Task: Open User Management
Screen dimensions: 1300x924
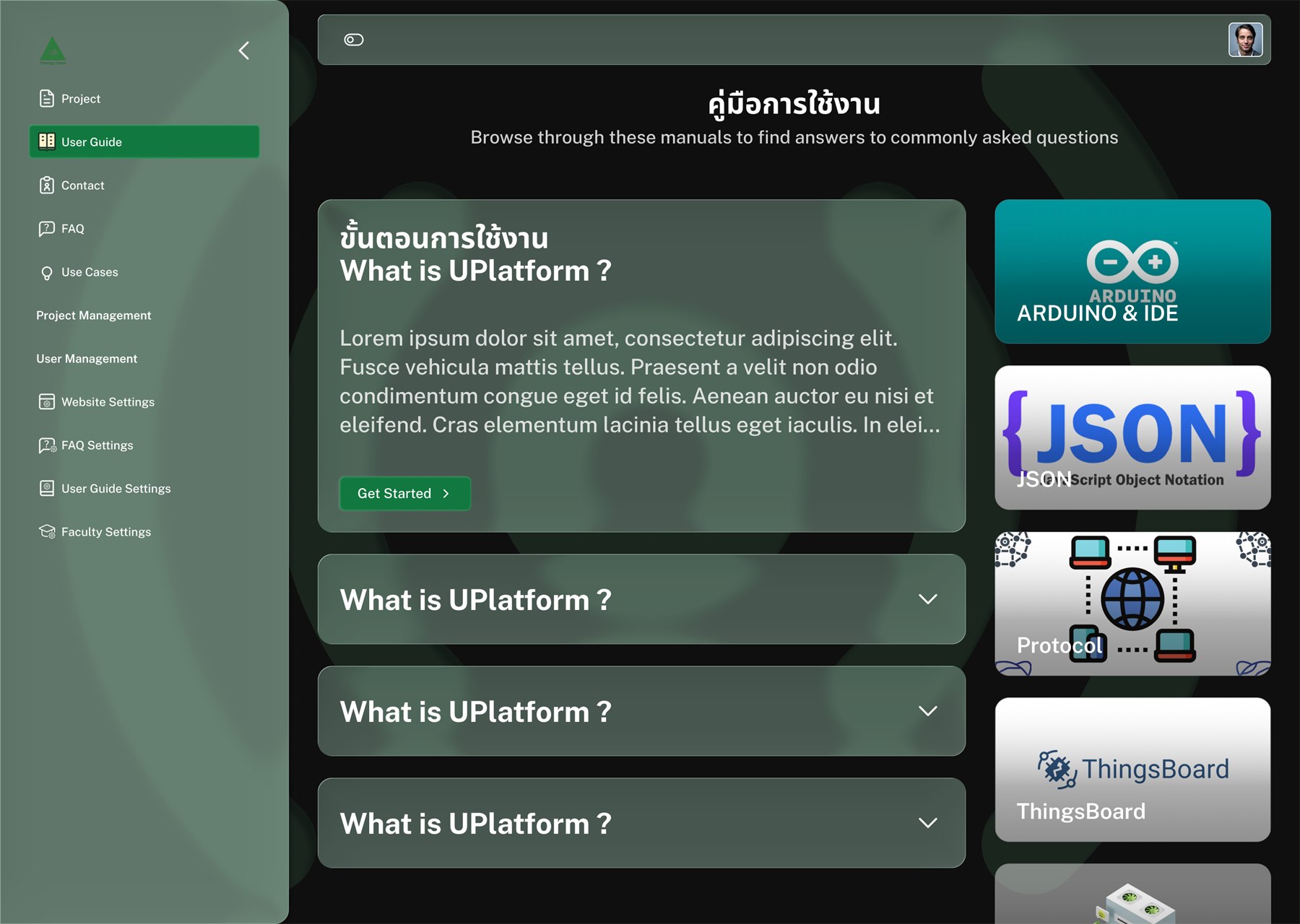Action: coord(87,359)
